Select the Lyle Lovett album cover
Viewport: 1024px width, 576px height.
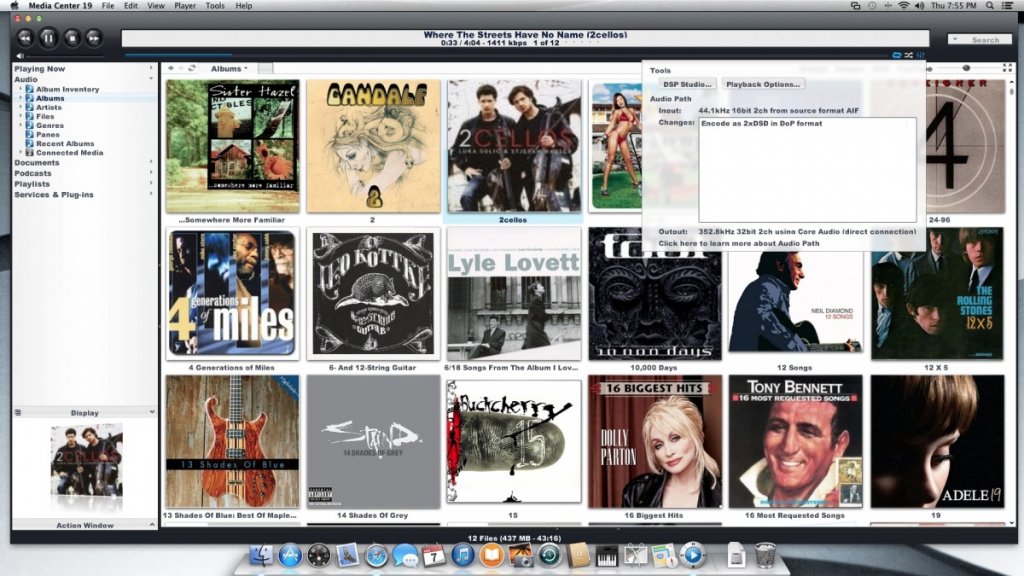(514, 294)
